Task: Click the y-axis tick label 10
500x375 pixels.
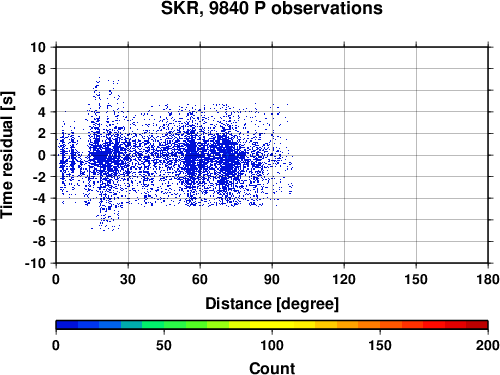Action: [x=38, y=47]
